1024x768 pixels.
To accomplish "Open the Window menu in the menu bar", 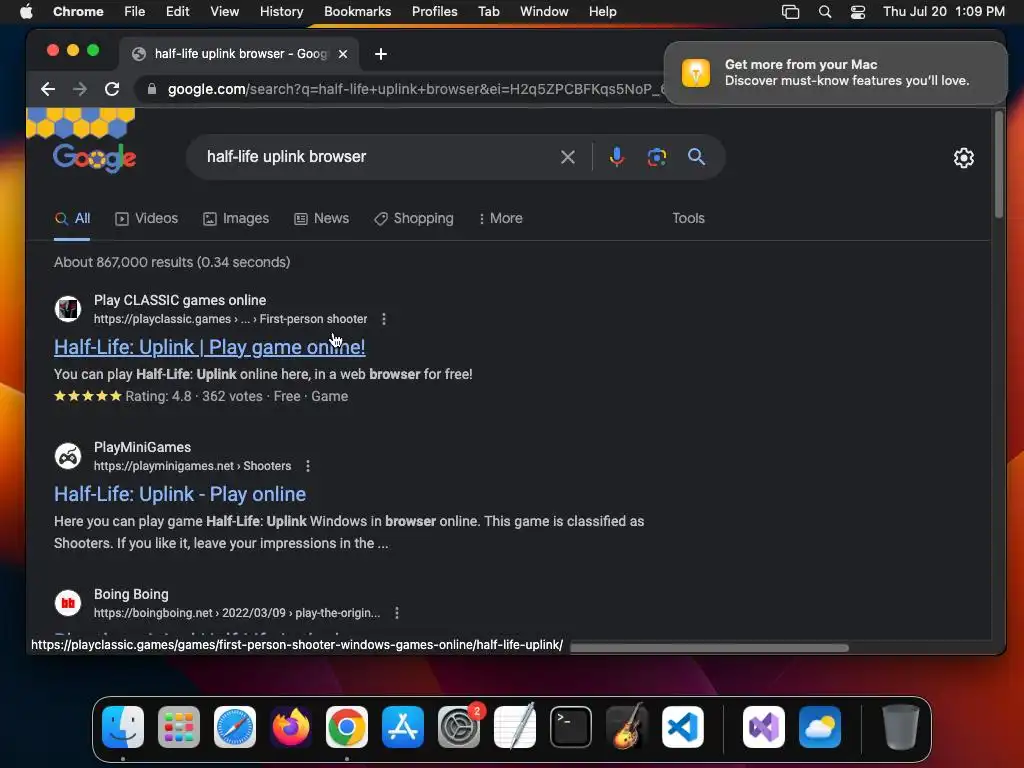I will click(544, 11).
